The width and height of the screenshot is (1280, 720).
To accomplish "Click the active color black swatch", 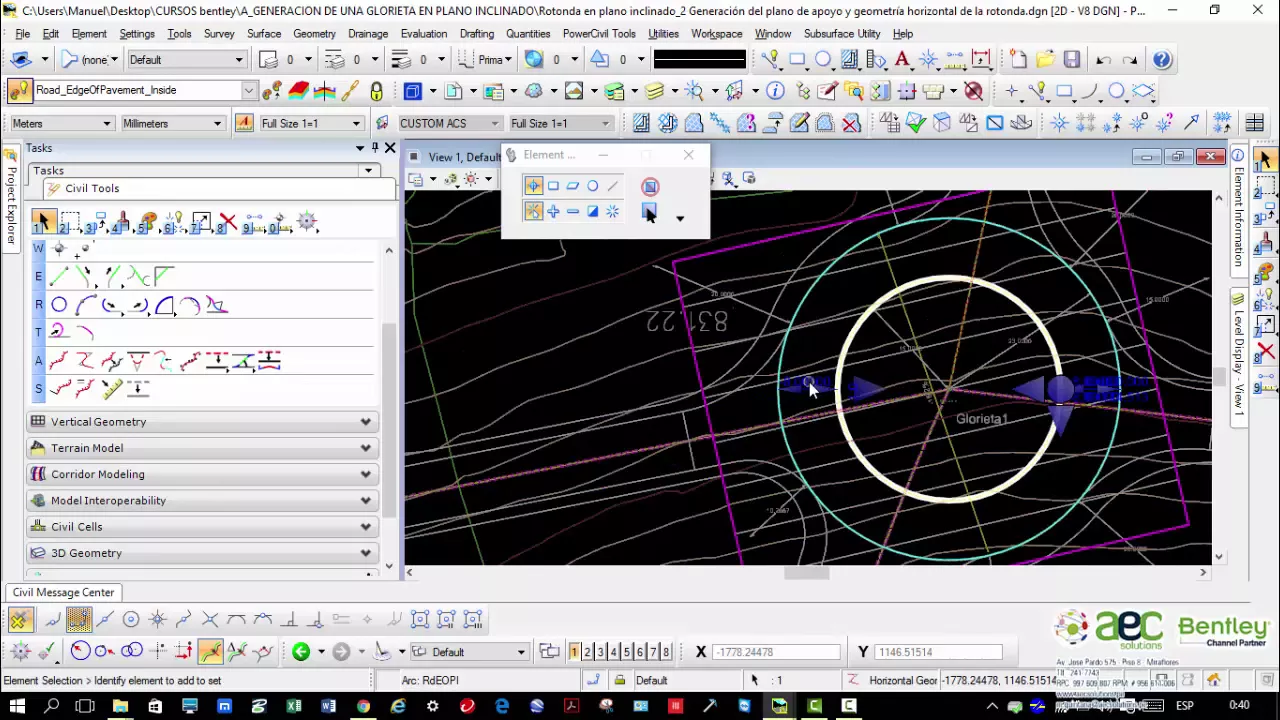I will (699, 60).
